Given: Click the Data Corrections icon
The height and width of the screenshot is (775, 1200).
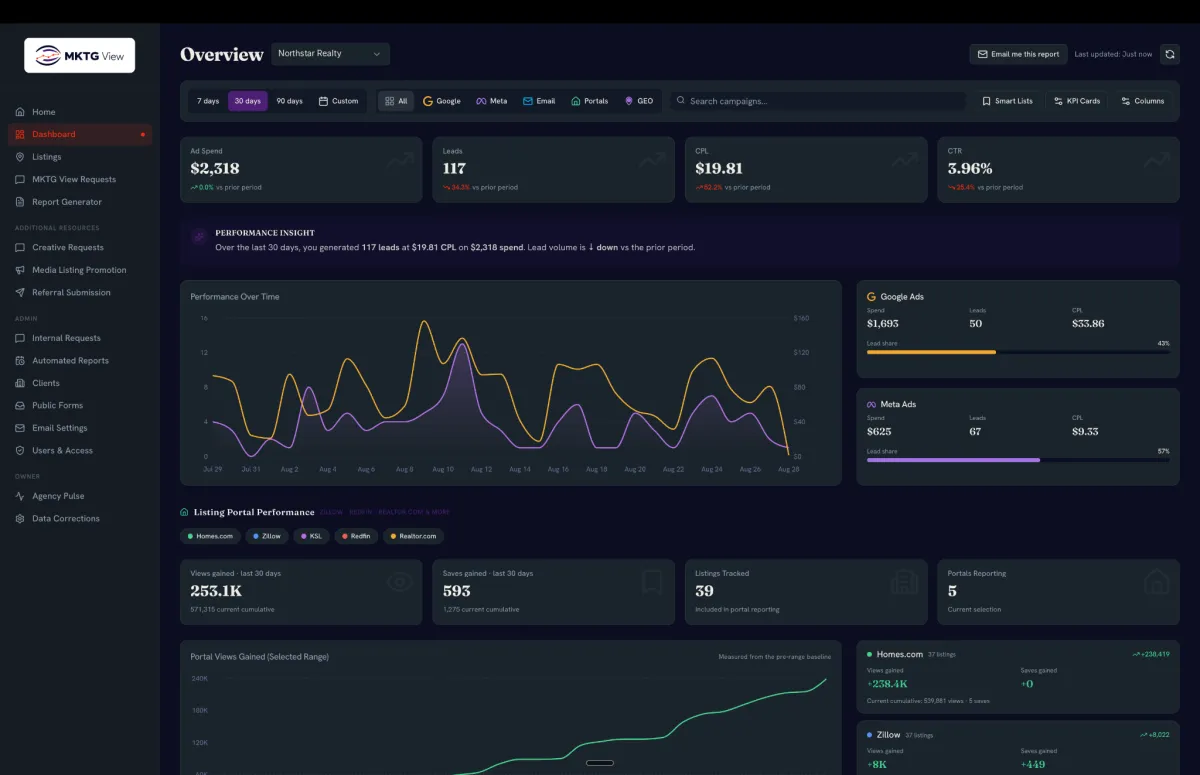Looking at the screenshot, I should 20,519.
